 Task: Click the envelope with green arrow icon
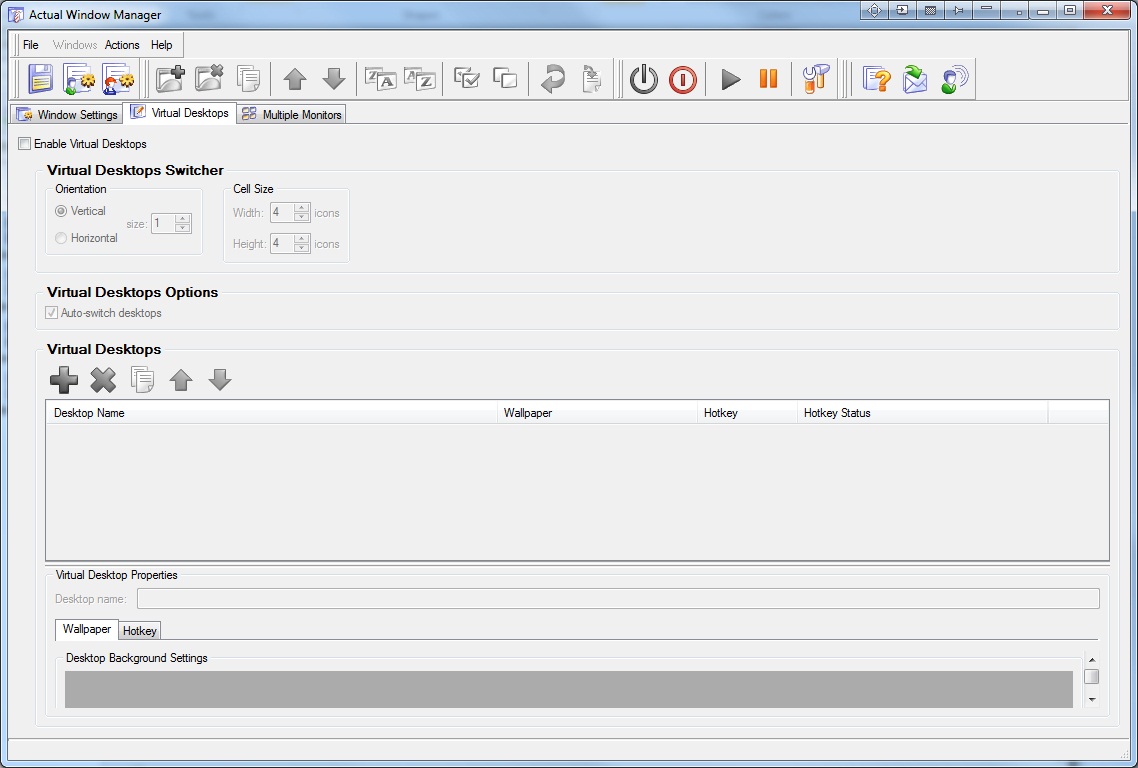[915, 79]
